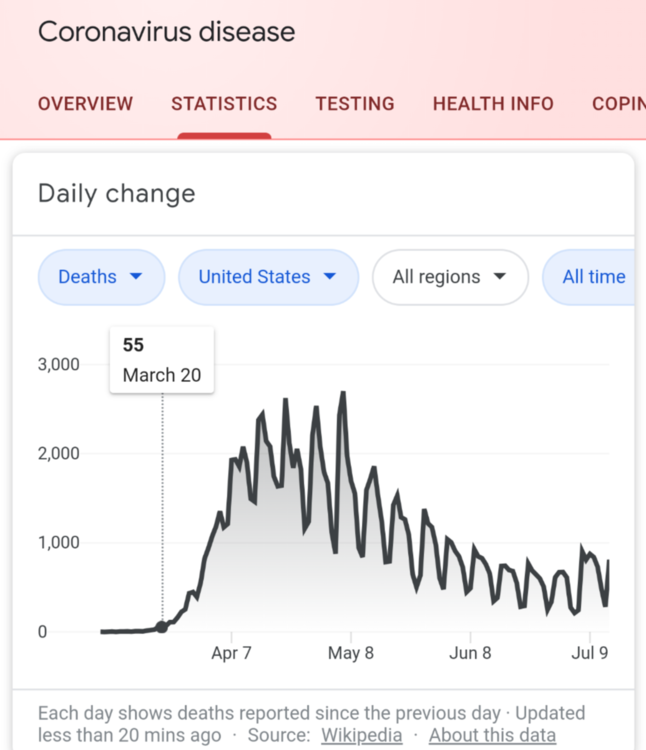Open the Wikipedia source link

[x=361, y=736]
